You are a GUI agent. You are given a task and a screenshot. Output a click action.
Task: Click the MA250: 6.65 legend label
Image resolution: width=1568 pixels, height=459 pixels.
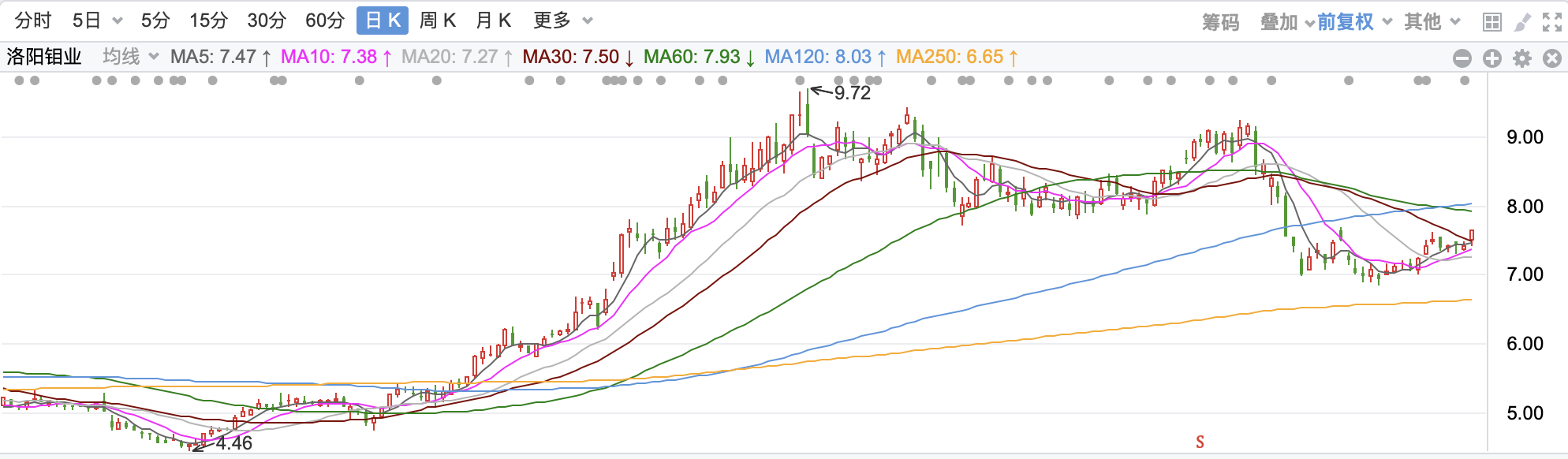(958, 57)
